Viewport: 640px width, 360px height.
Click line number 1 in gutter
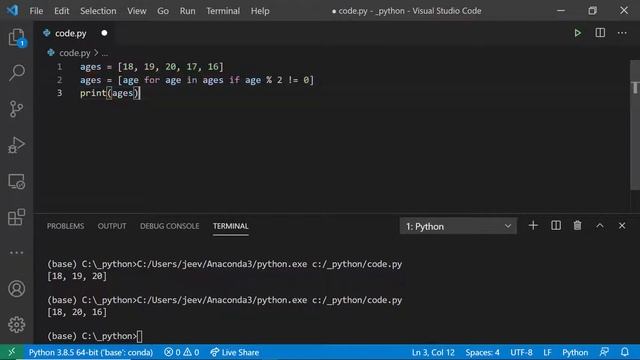click(x=60, y=67)
